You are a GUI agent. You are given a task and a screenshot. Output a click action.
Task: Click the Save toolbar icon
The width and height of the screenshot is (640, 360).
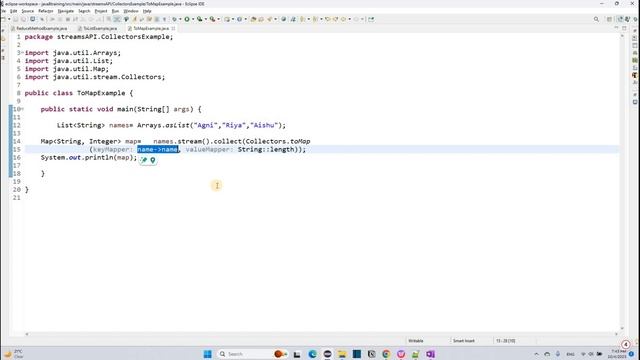click(x=16, y=19)
